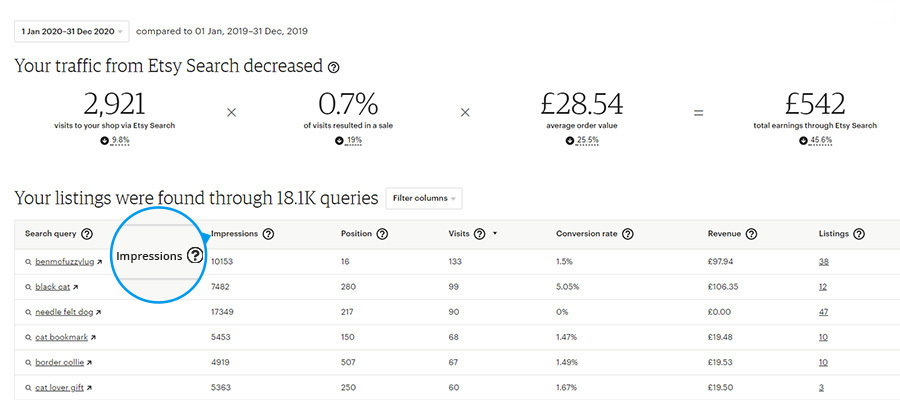Click magnifier icon in cat lover gift row
Screen dimensions: 900x400
[x=28, y=388]
